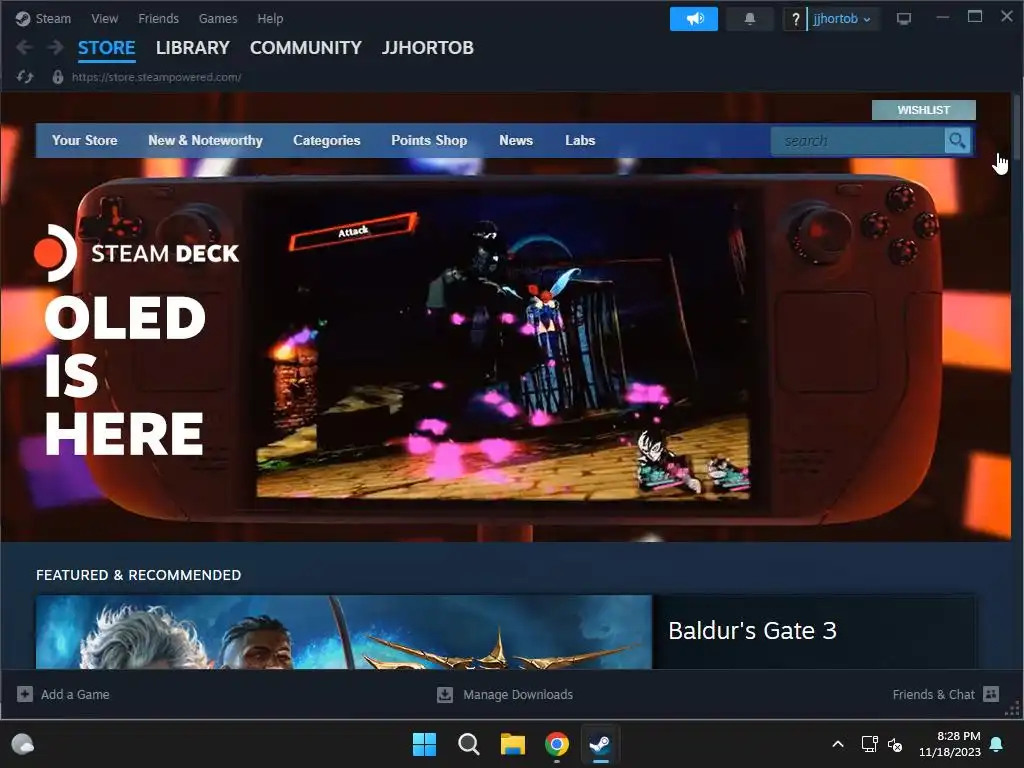Click the question mark help icon
1024x768 pixels.
pos(795,19)
